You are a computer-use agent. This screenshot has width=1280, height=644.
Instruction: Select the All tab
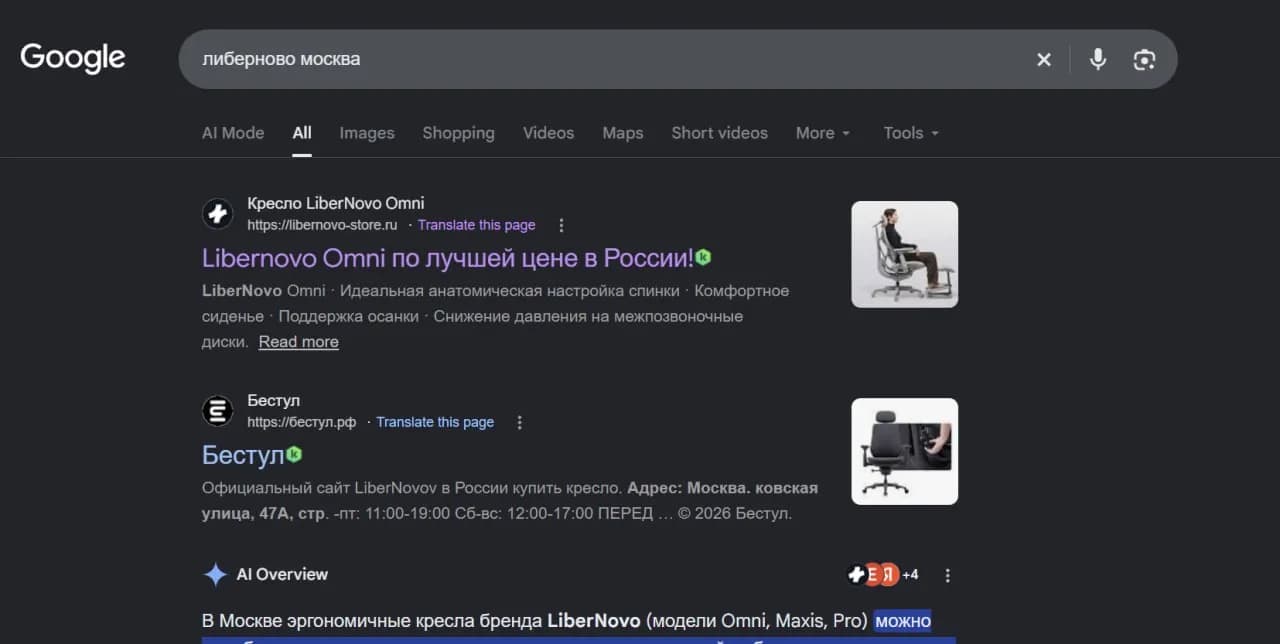(302, 133)
